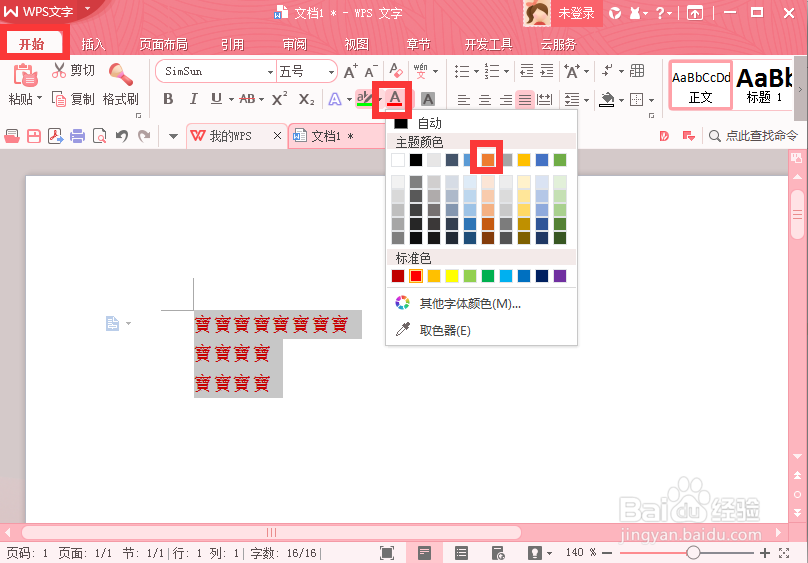
Task: Click the highlight color marker icon
Action: tap(364, 98)
